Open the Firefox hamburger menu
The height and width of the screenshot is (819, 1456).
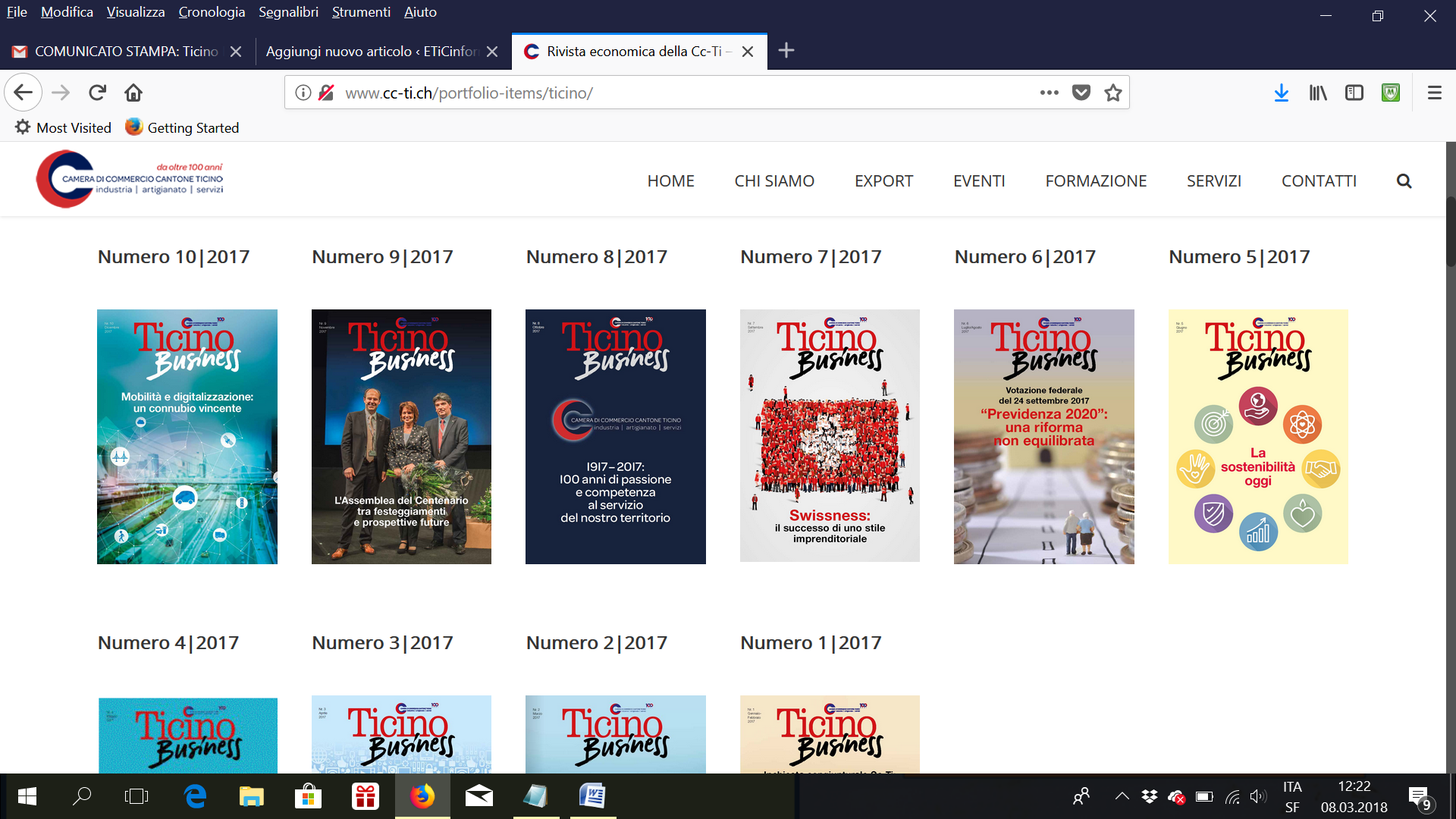coord(1434,93)
